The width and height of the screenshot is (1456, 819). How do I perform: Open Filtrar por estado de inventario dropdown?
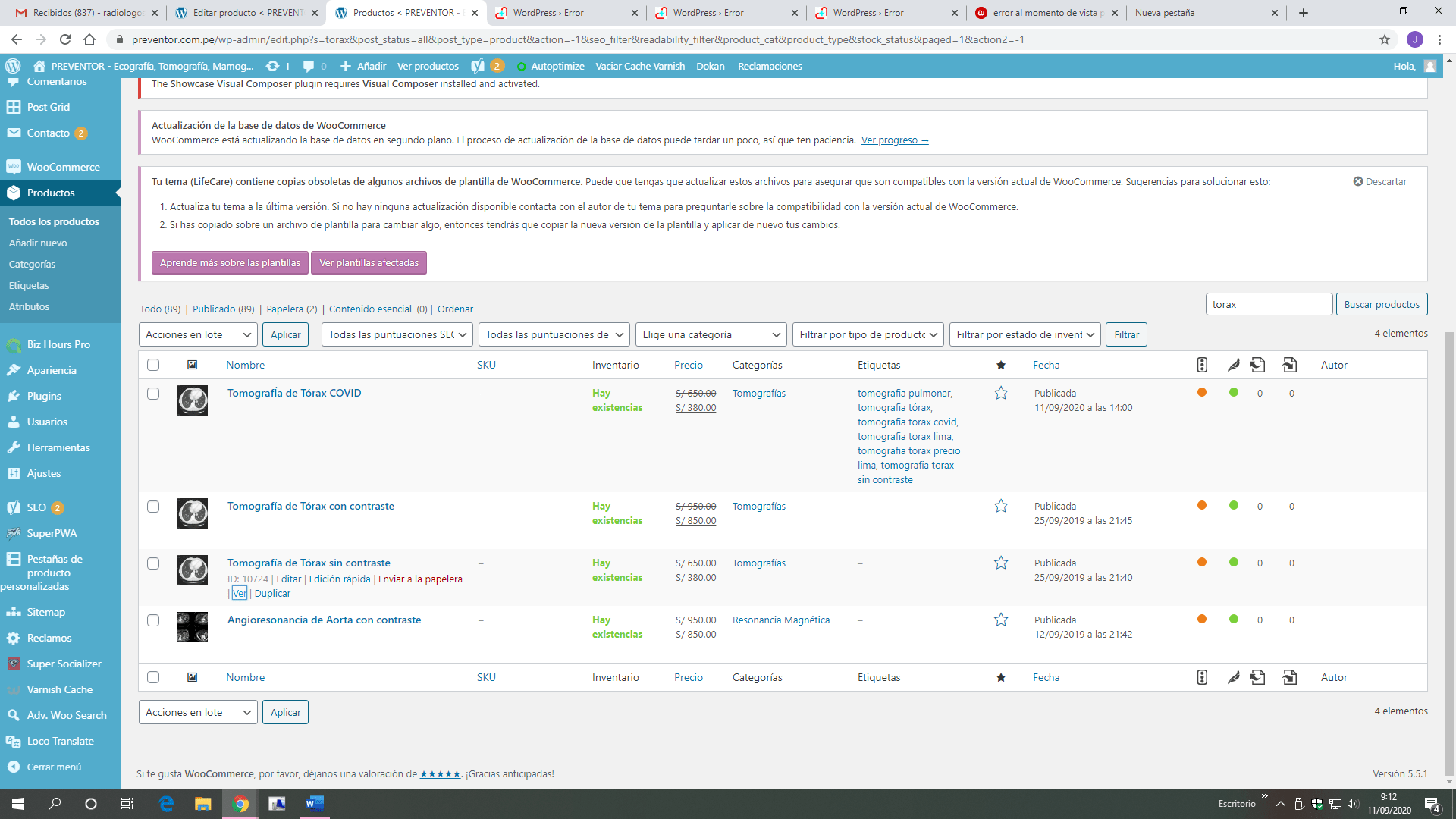[1025, 334]
